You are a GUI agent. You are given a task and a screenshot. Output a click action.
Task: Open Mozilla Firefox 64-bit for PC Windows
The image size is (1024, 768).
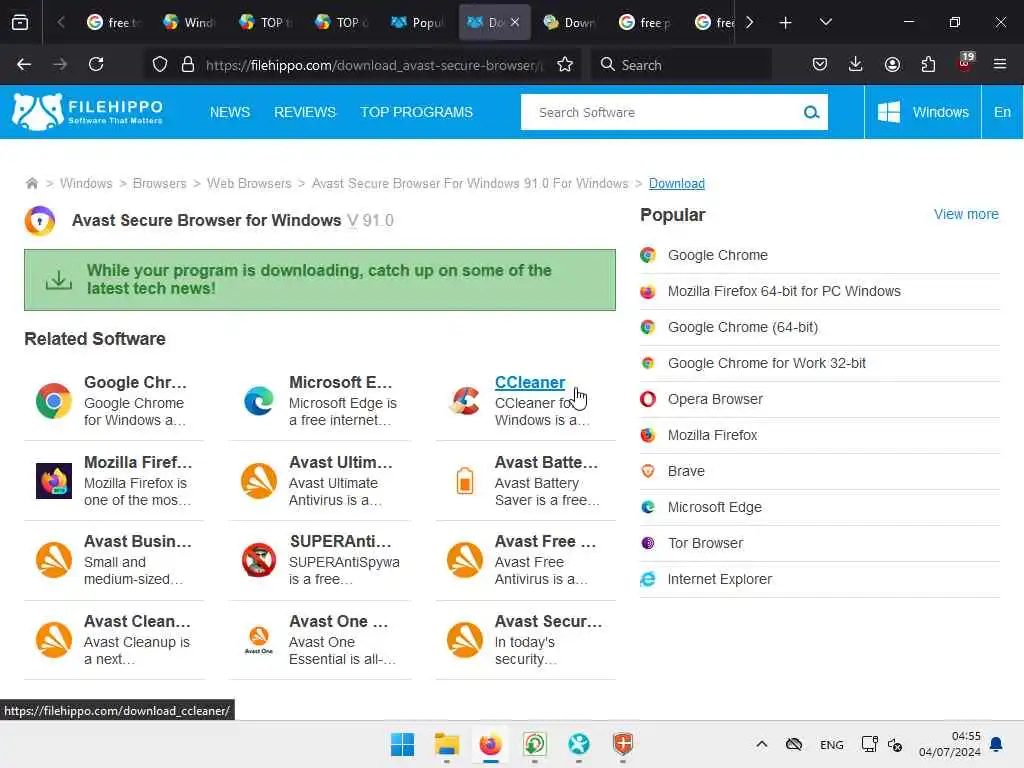pos(784,291)
